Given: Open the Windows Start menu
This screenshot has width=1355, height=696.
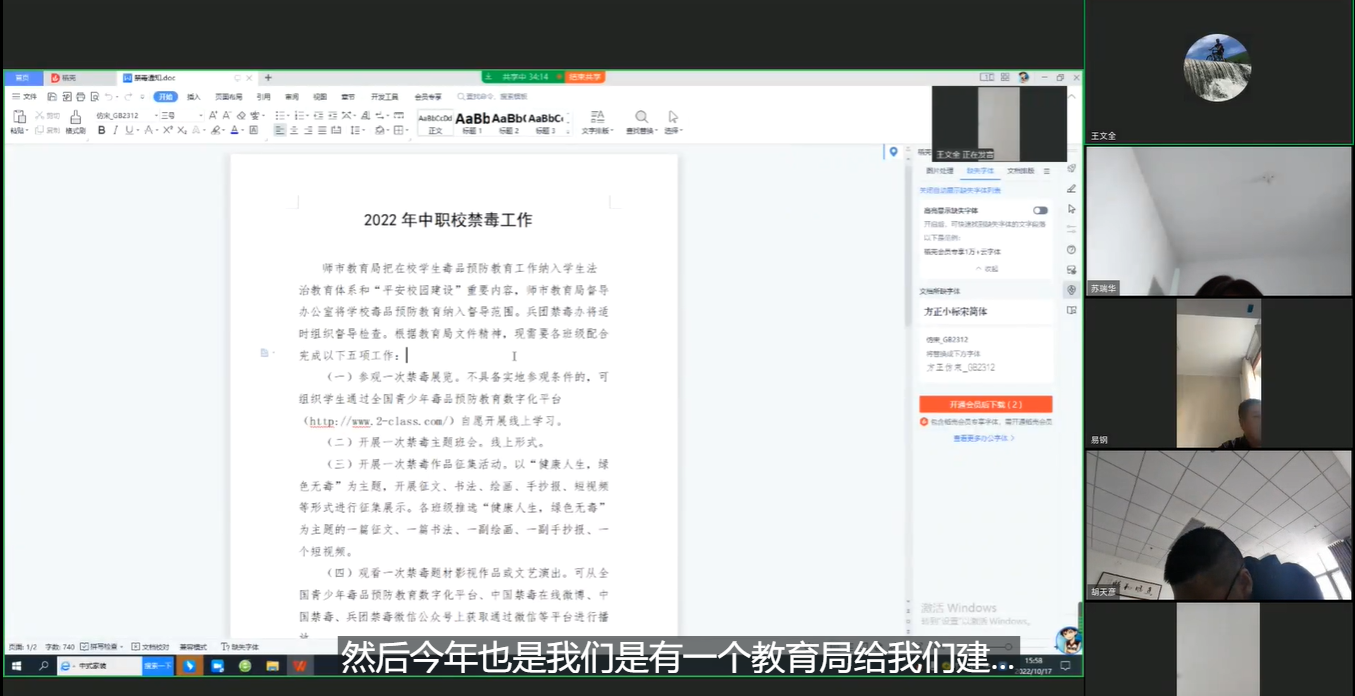Looking at the screenshot, I should pyautogui.click(x=16, y=665).
